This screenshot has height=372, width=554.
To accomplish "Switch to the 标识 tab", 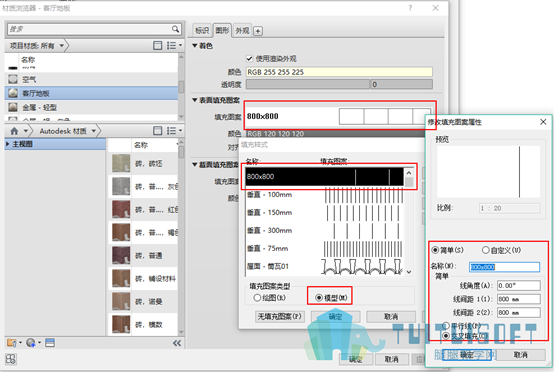I will (x=202, y=31).
